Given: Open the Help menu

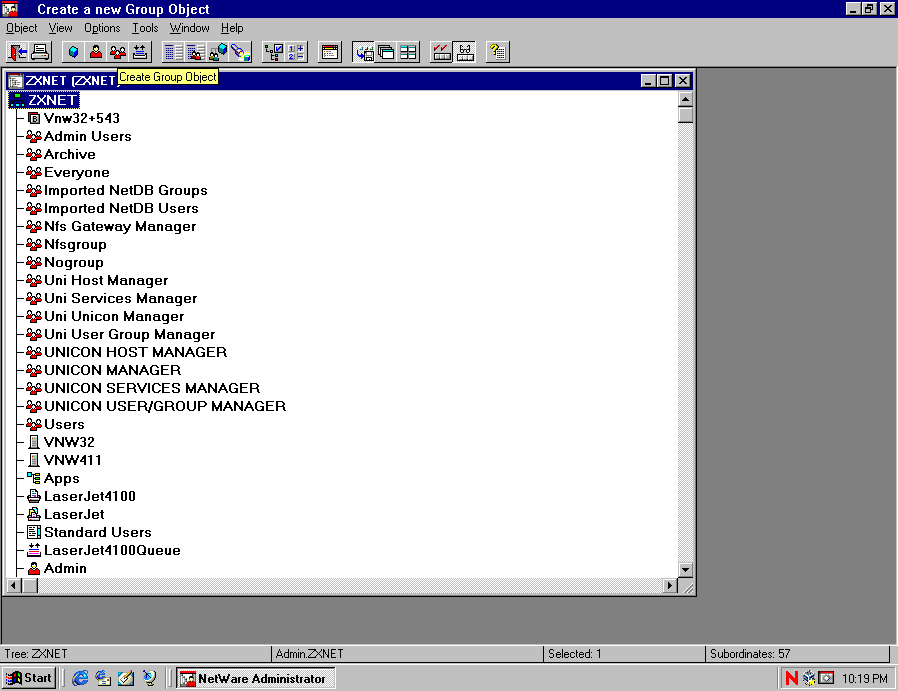Looking at the screenshot, I should [232, 28].
